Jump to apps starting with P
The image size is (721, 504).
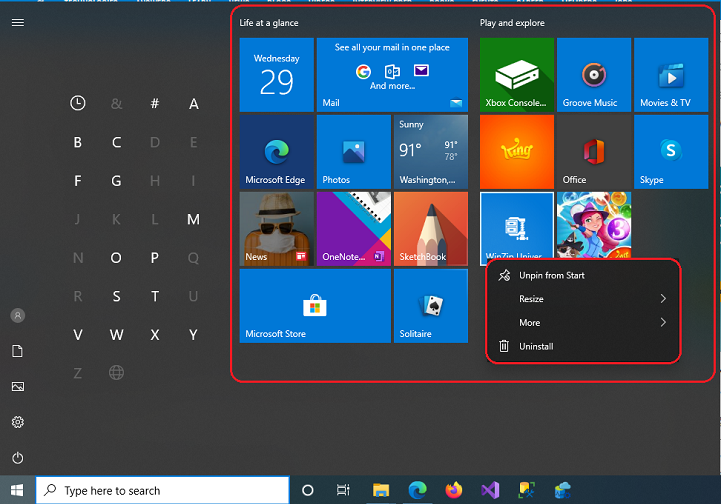coord(155,258)
